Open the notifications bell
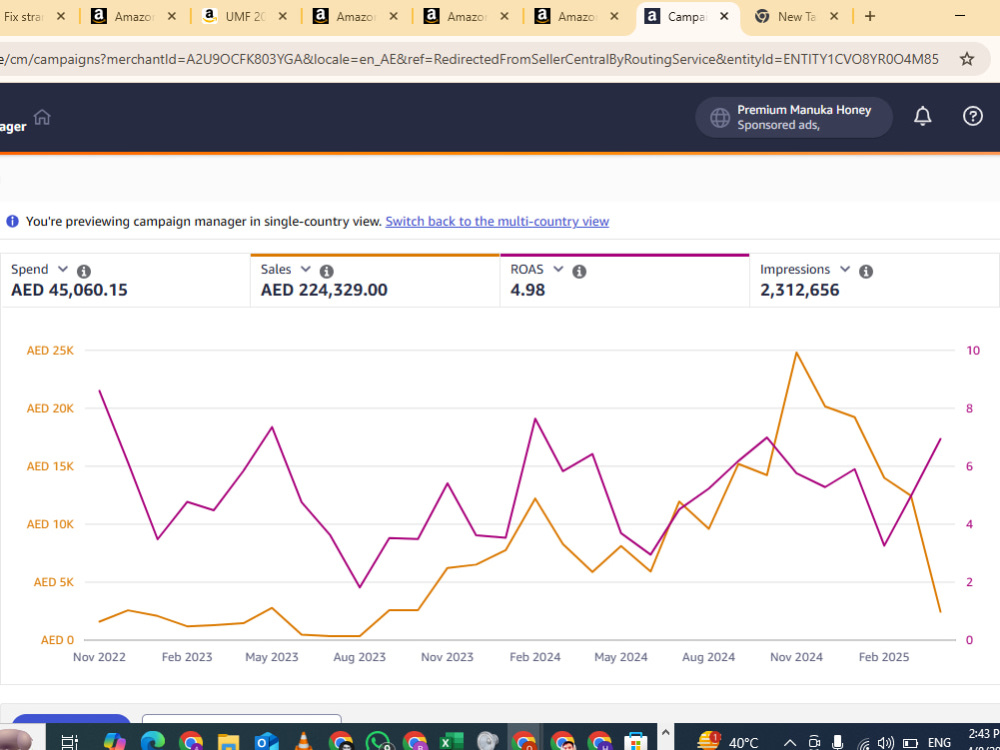The image size is (1000, 750). [x=922, y=116]
